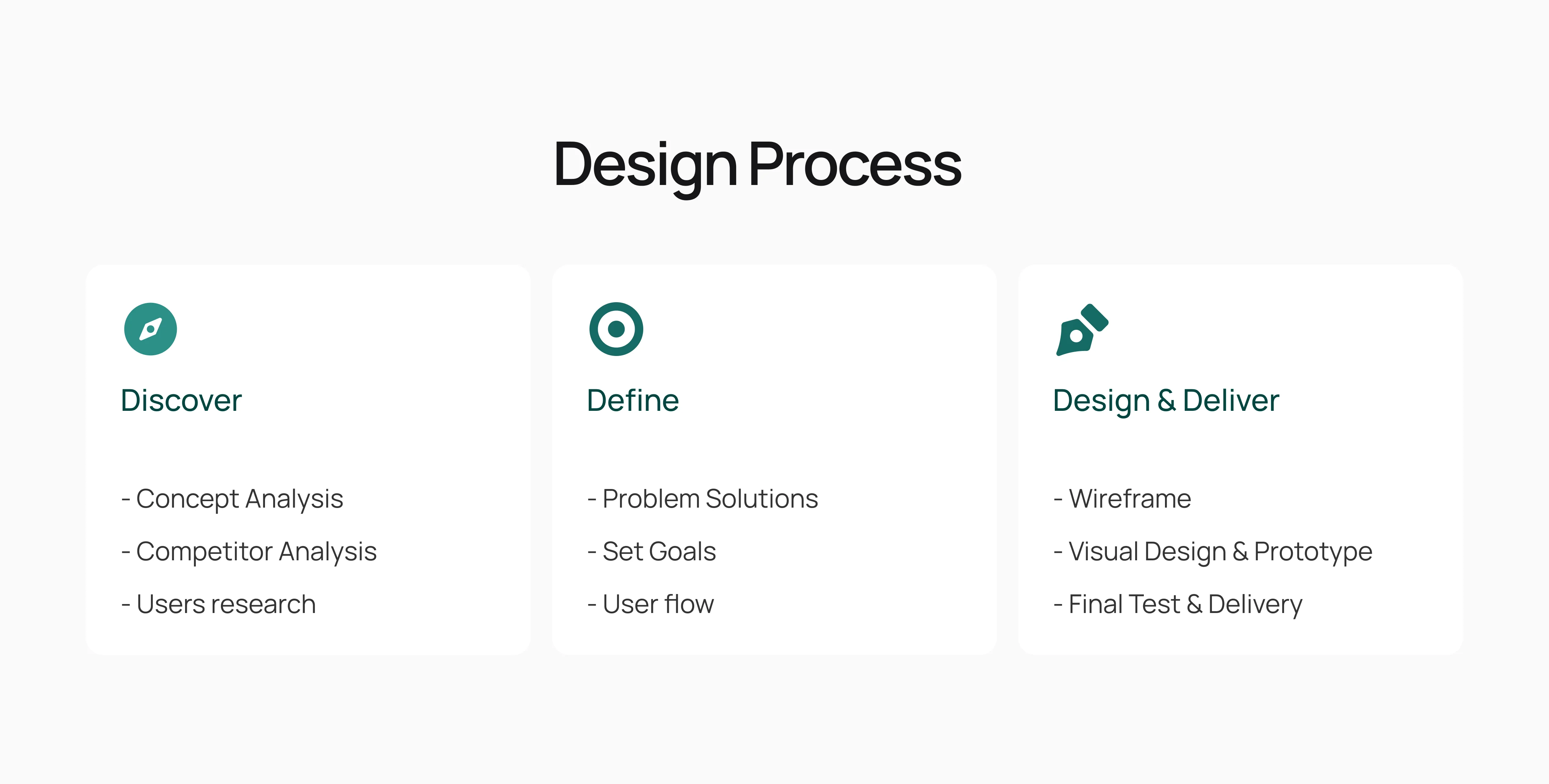Select the Users research item

pos(219,604)
